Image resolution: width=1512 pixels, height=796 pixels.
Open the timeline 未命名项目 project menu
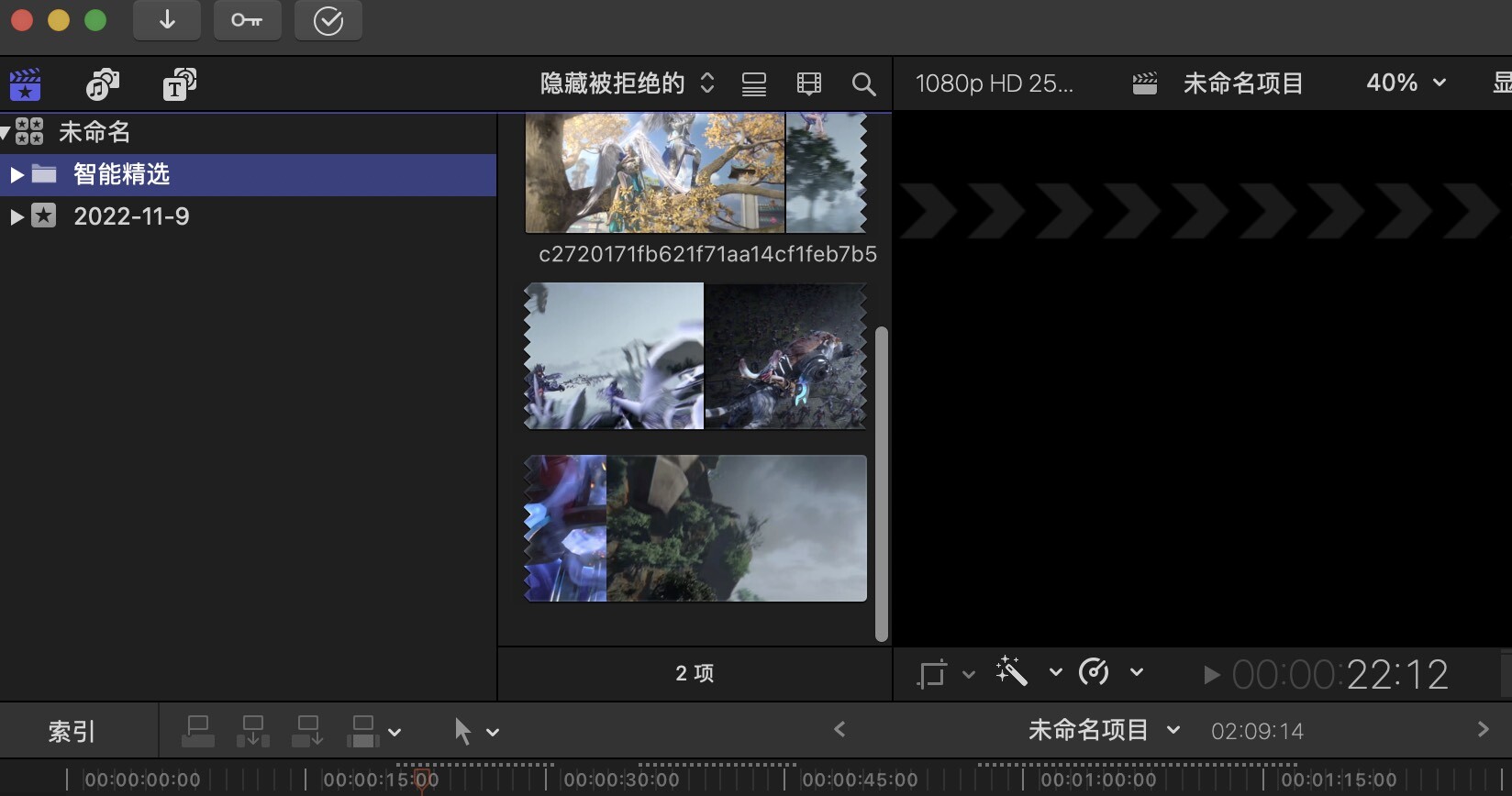point(1104,730)
